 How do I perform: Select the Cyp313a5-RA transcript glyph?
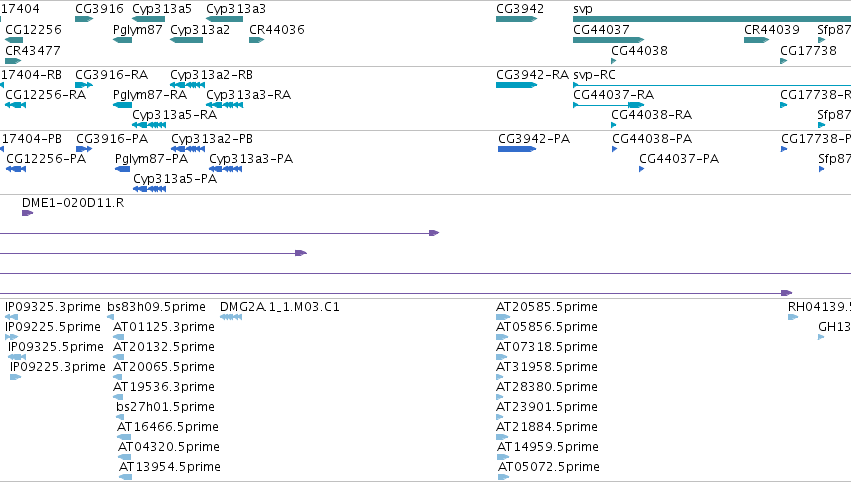149,125
